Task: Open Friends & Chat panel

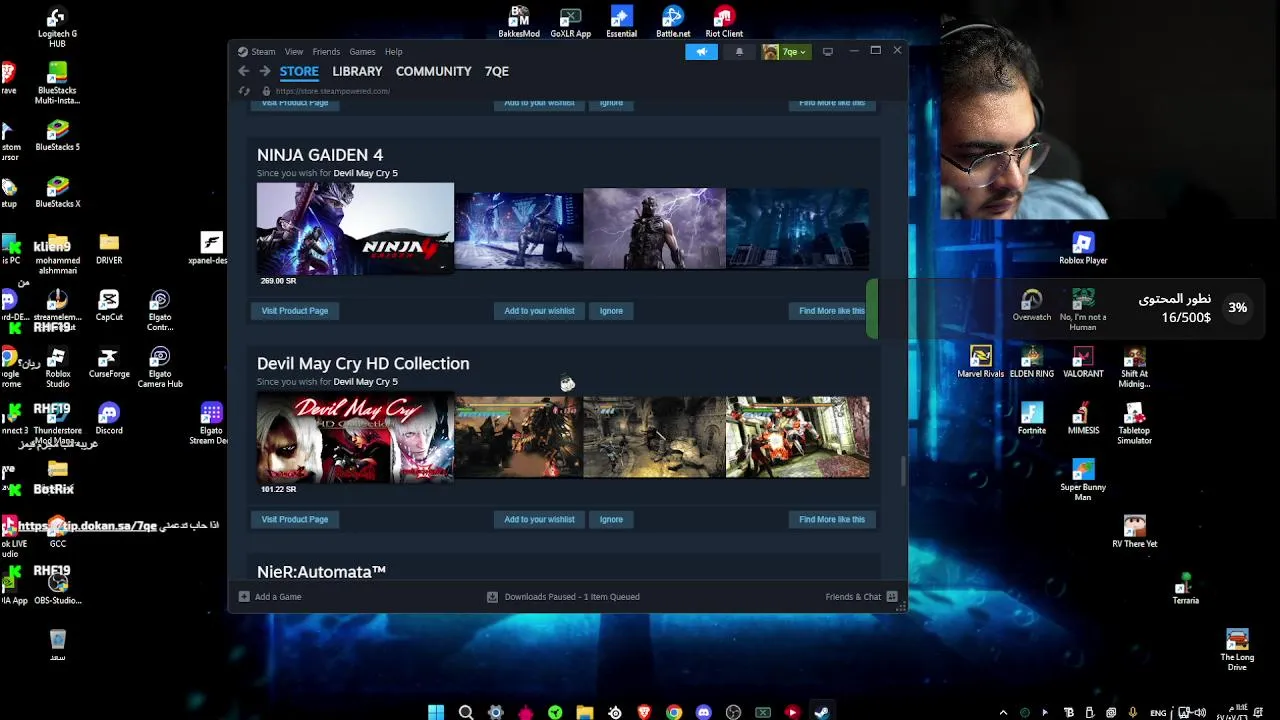Action: (861, 597)
